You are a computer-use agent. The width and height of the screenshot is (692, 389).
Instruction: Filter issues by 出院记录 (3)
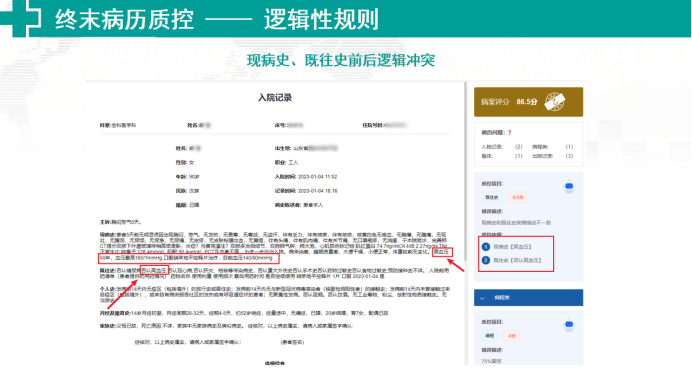[x=553, y=156]
